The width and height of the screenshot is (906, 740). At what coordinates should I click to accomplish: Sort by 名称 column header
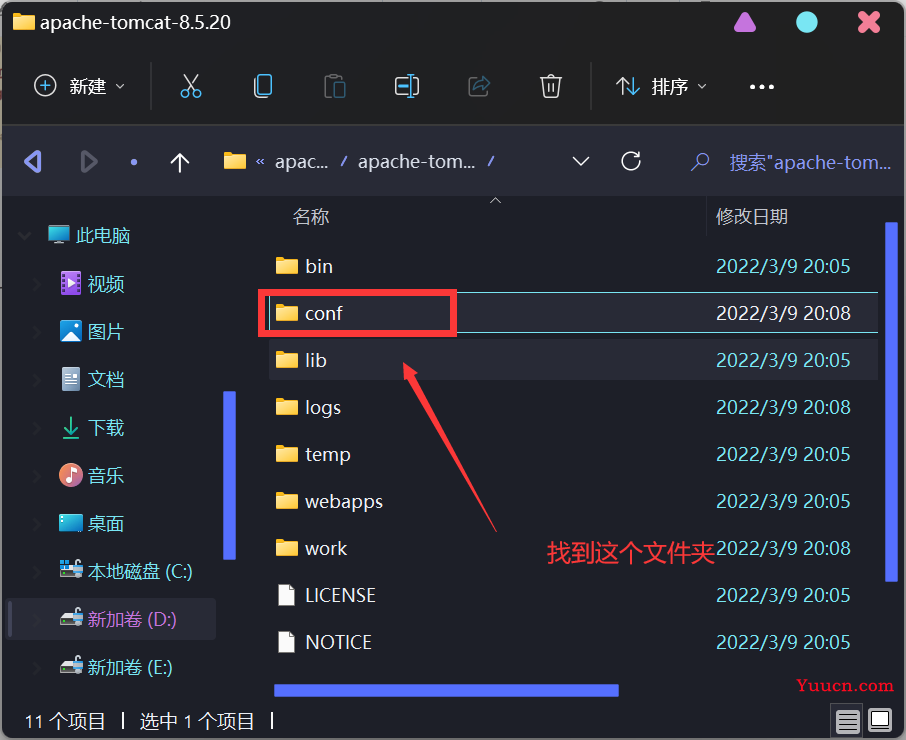[311, 217]
